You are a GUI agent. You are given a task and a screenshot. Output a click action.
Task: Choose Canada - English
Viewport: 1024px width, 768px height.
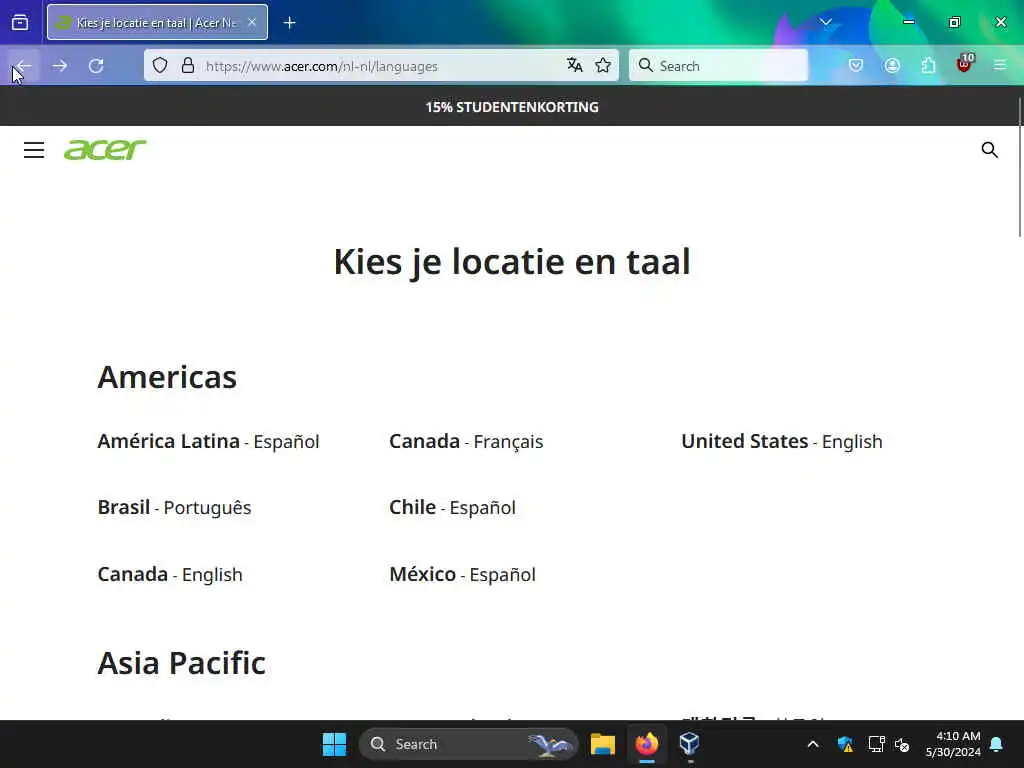[170, 575]
